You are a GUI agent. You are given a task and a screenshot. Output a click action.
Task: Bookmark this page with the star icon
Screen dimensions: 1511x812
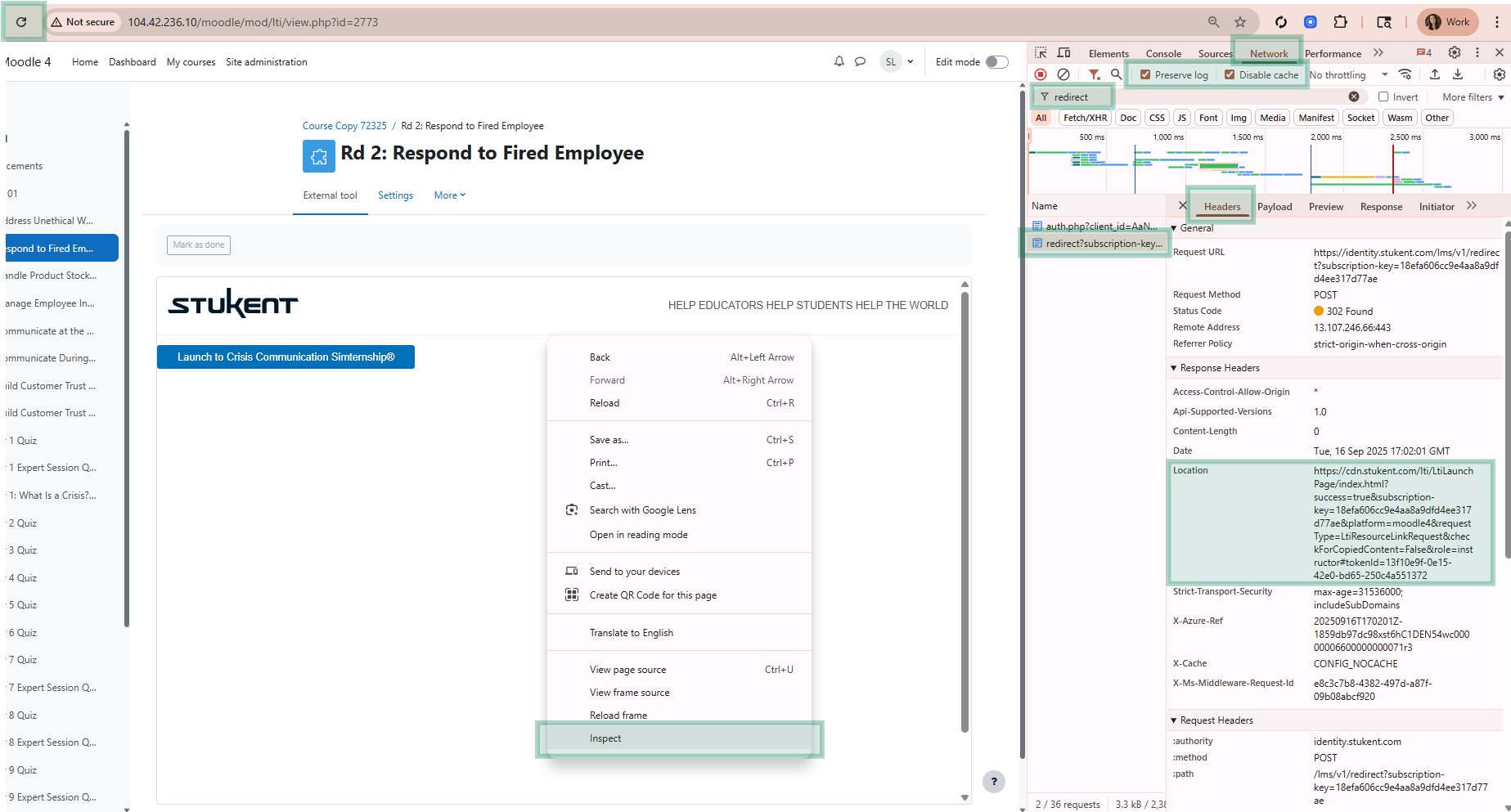pyautogui.click(x=1240, y=22)
